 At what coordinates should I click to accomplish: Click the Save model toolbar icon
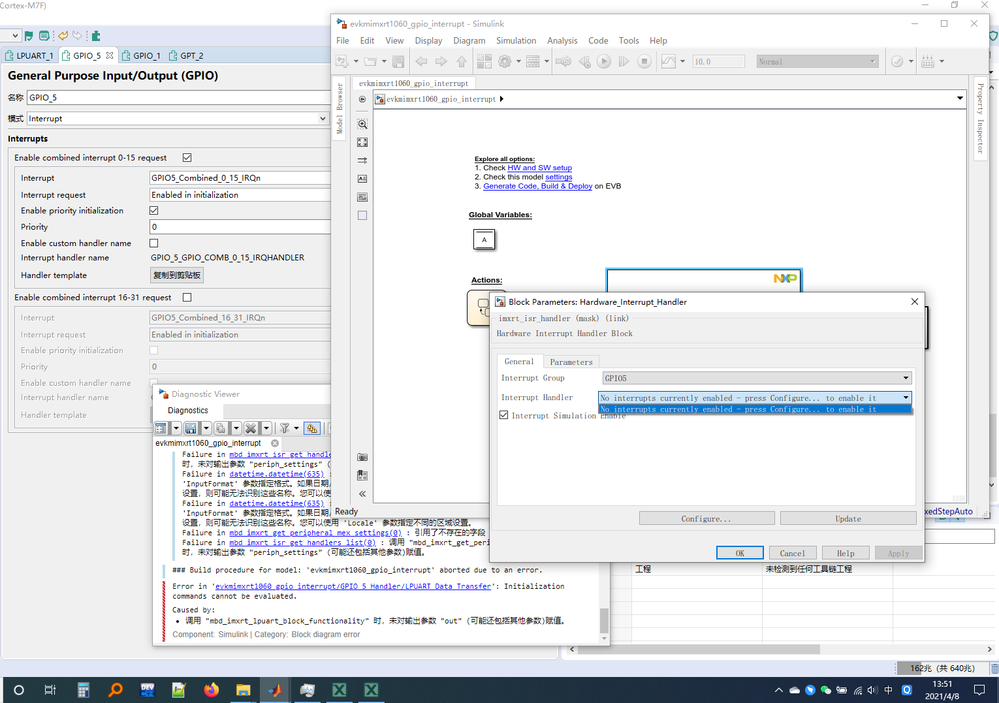(x=398, y=61)
